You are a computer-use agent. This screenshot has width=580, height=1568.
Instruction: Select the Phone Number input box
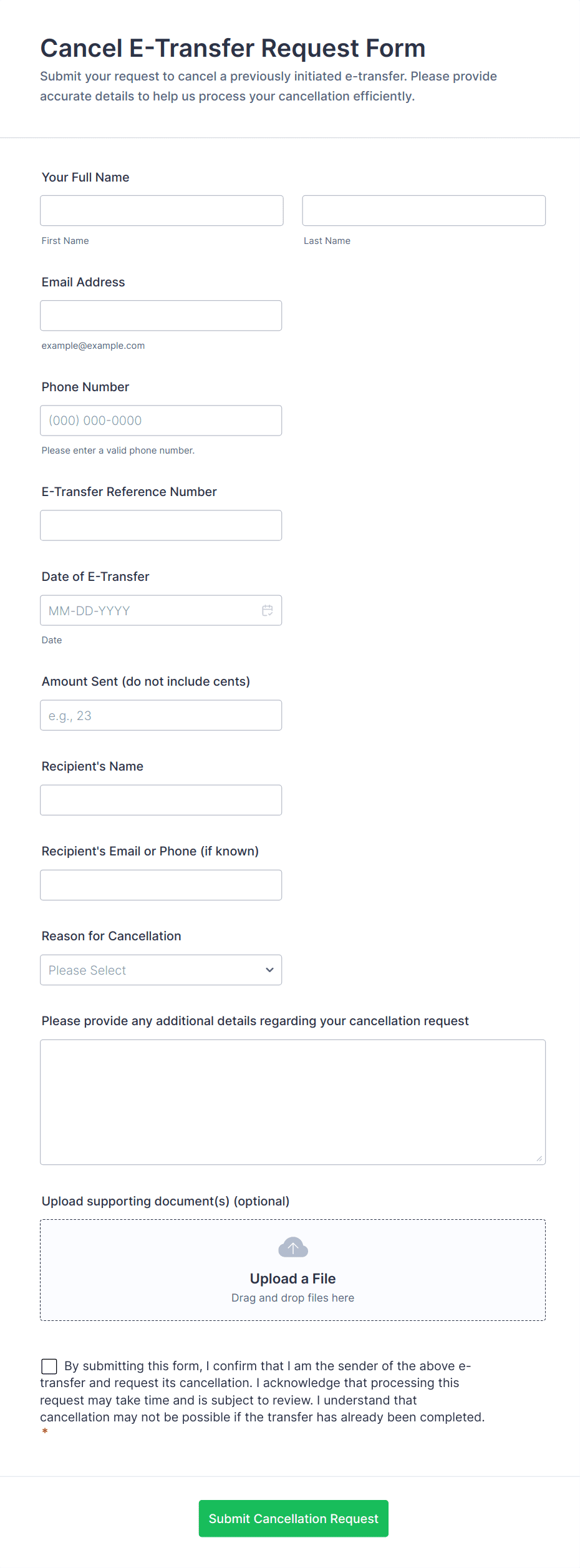pyautogui.click(x=161, y=420)
